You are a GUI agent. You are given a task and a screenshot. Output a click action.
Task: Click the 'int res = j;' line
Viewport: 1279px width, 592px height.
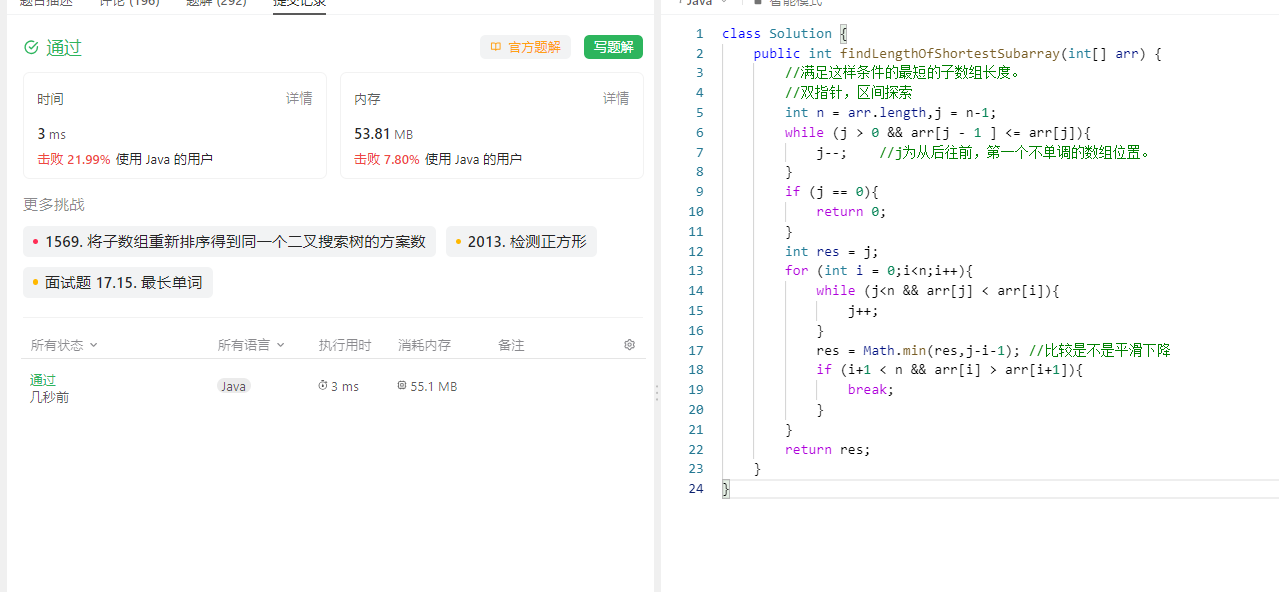pyautogui.click(x=832, y=251)
